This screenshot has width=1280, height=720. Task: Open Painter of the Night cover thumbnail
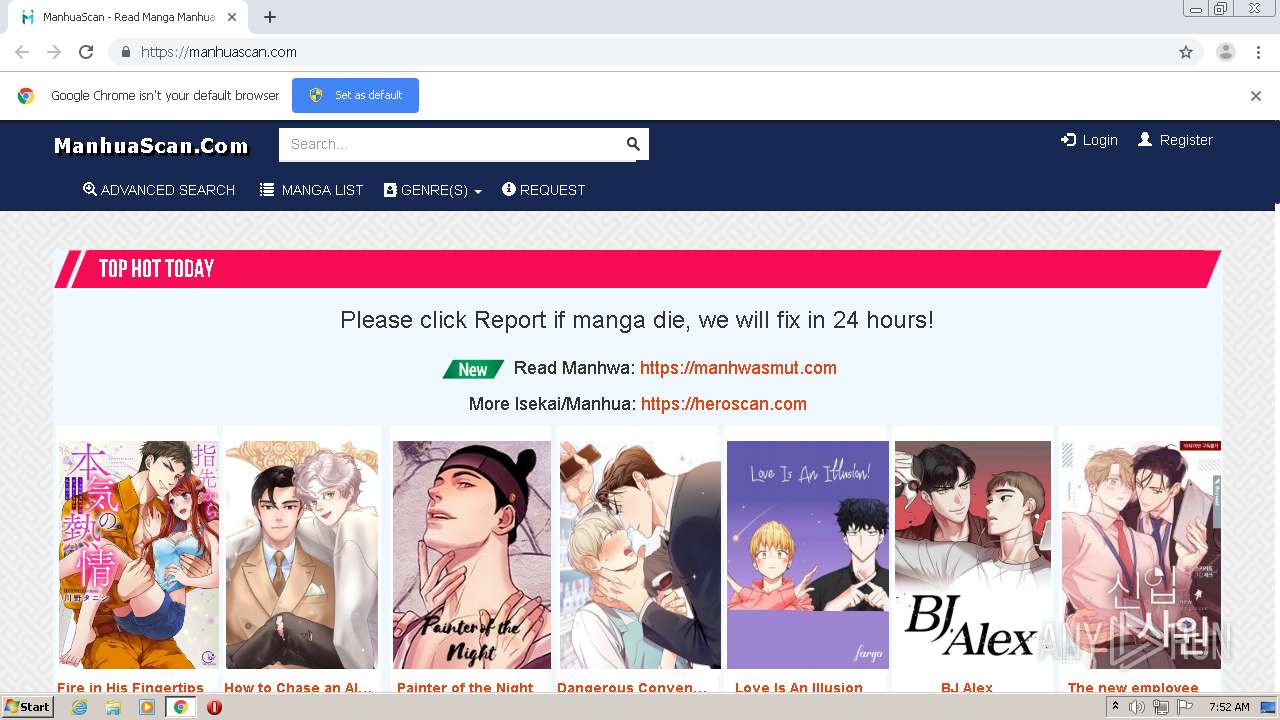[472, 555]
